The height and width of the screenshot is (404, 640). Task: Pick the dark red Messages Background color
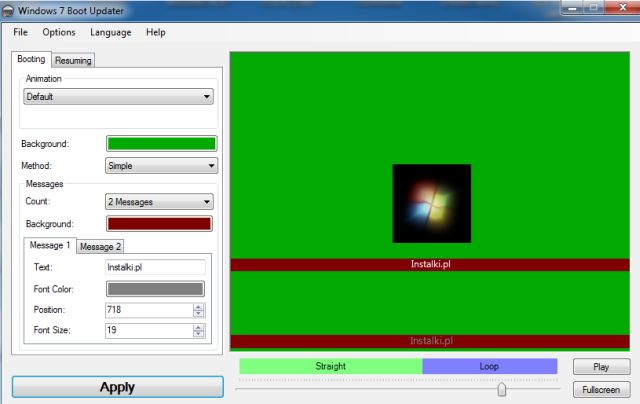(x=159, y=224)
